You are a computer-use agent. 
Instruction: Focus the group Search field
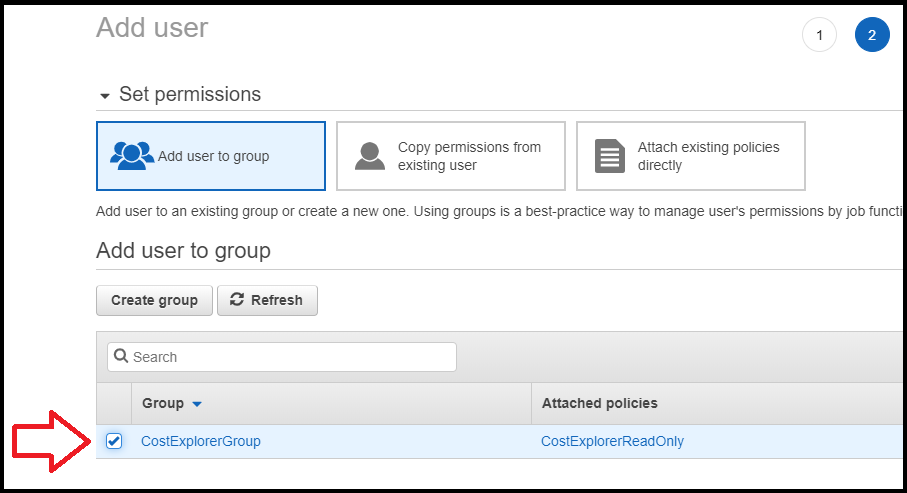(290, 357)
